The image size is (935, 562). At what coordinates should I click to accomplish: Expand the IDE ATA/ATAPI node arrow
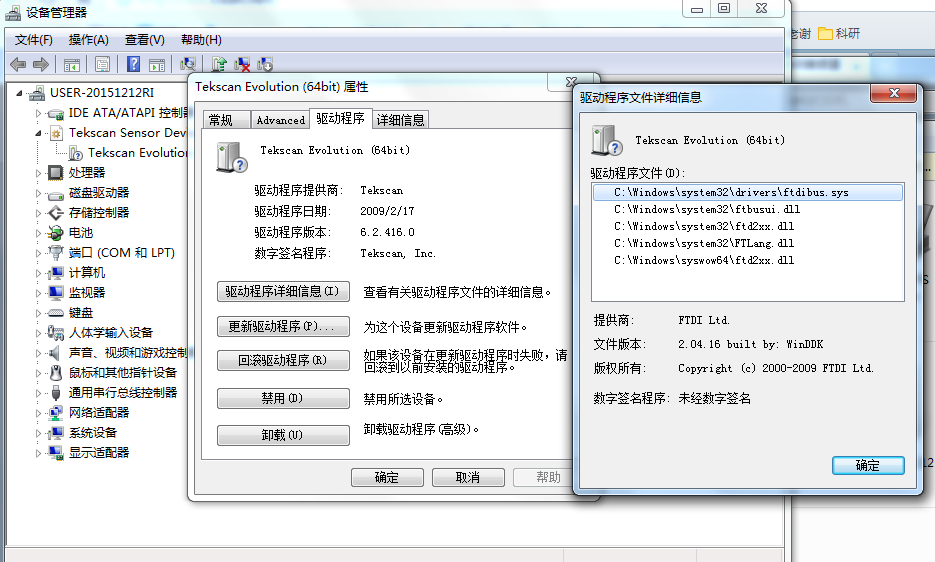click(x=38, y=113)
